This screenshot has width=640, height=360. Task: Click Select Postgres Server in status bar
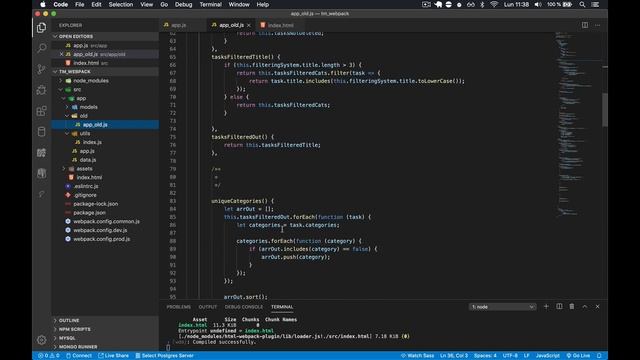point(164,356)
